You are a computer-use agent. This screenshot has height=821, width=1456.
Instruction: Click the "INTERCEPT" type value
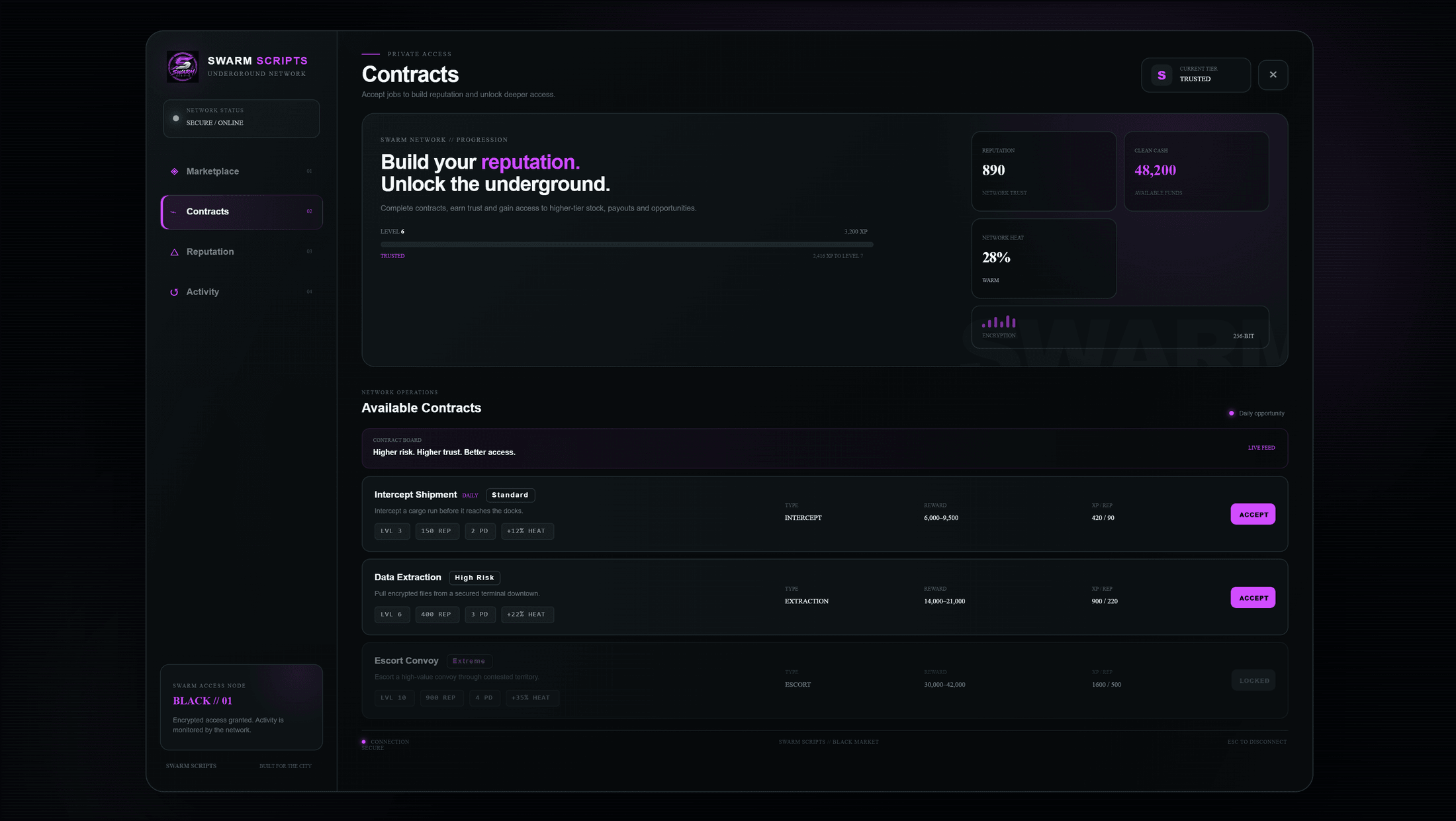[x=803, y=518]
